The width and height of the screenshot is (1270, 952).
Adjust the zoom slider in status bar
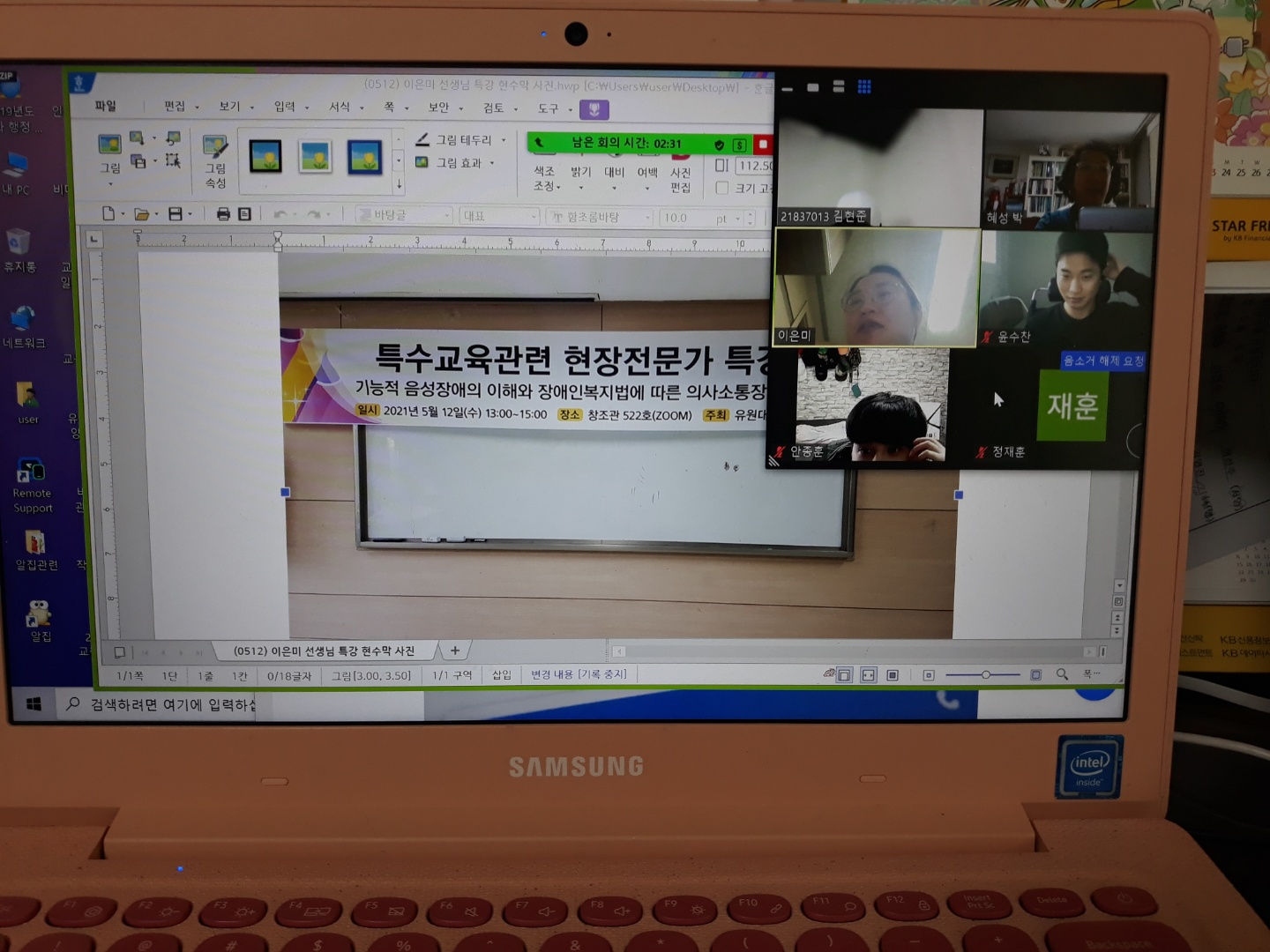click(985, 675)
